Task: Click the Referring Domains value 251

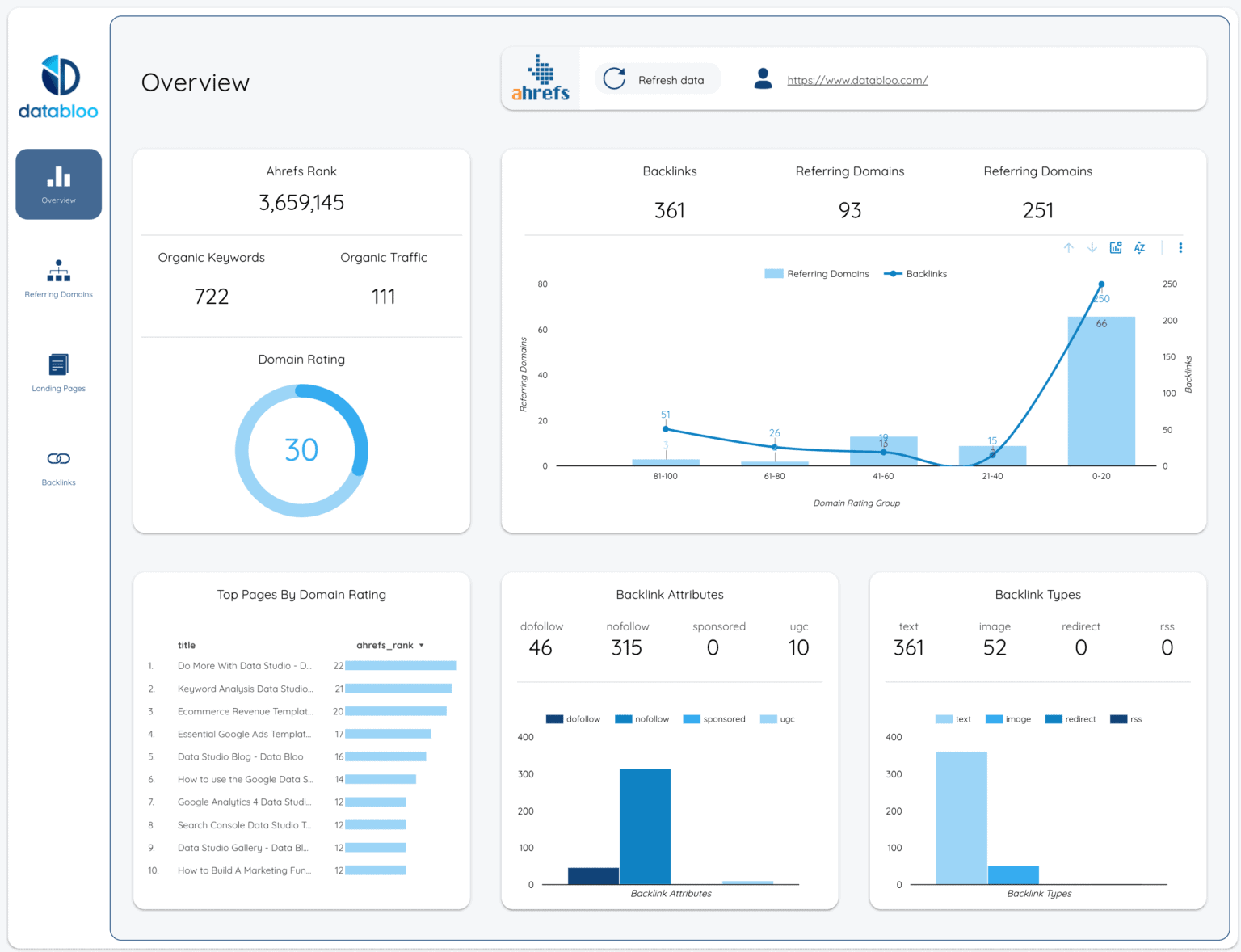Action: pos(1038,211)
